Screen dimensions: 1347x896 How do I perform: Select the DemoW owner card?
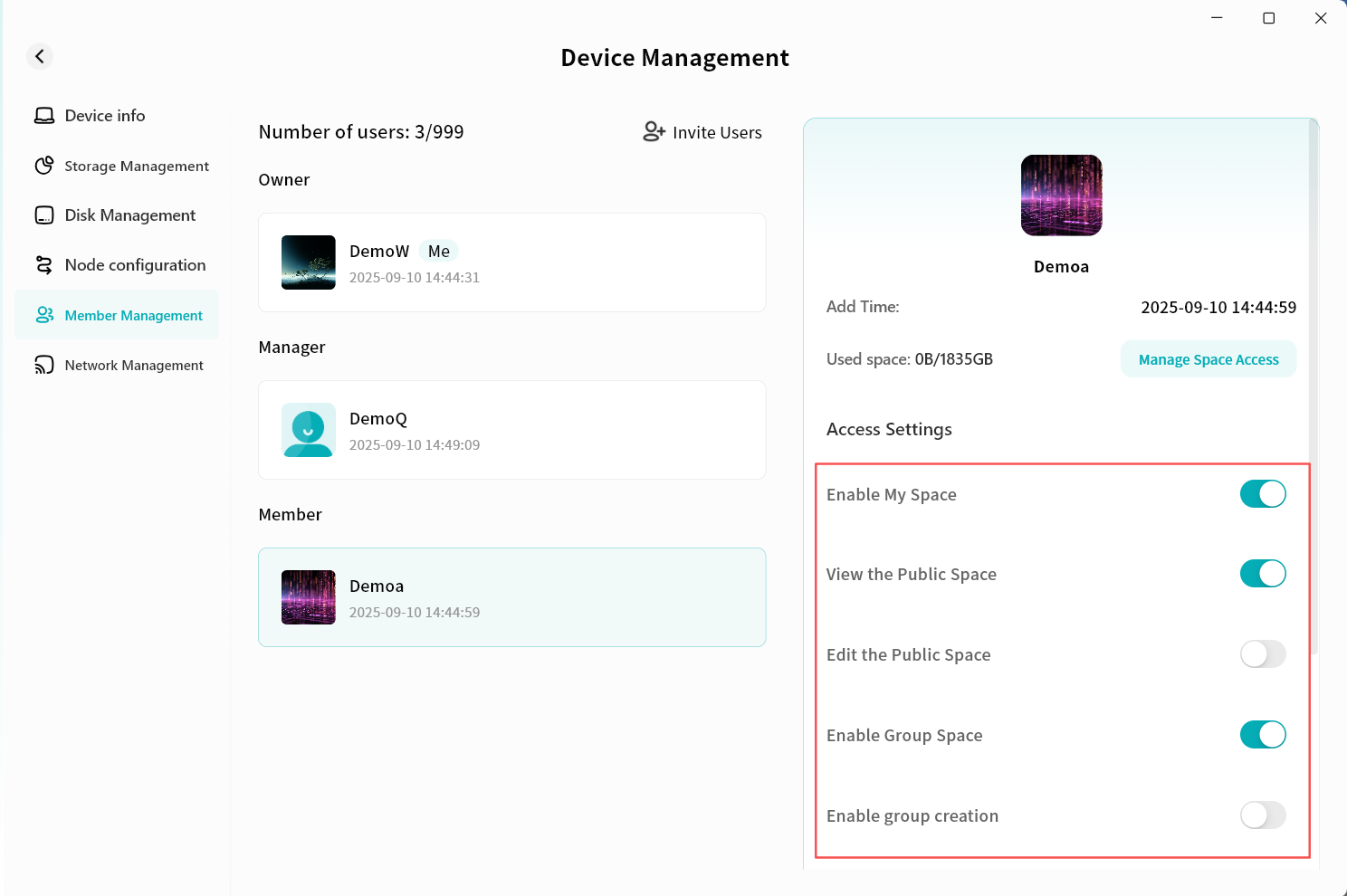511,262
